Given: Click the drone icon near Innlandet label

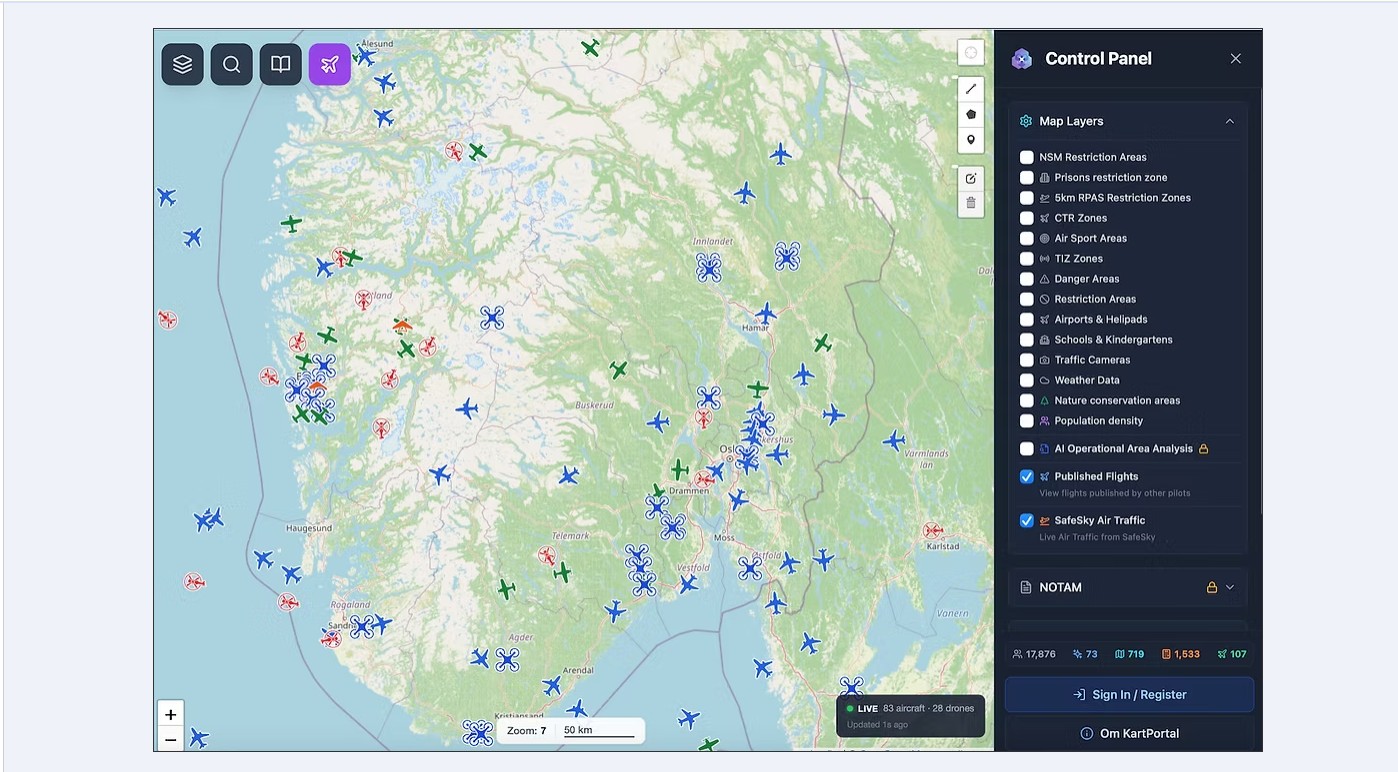Looking at the screenshot, I should point(709,267).
